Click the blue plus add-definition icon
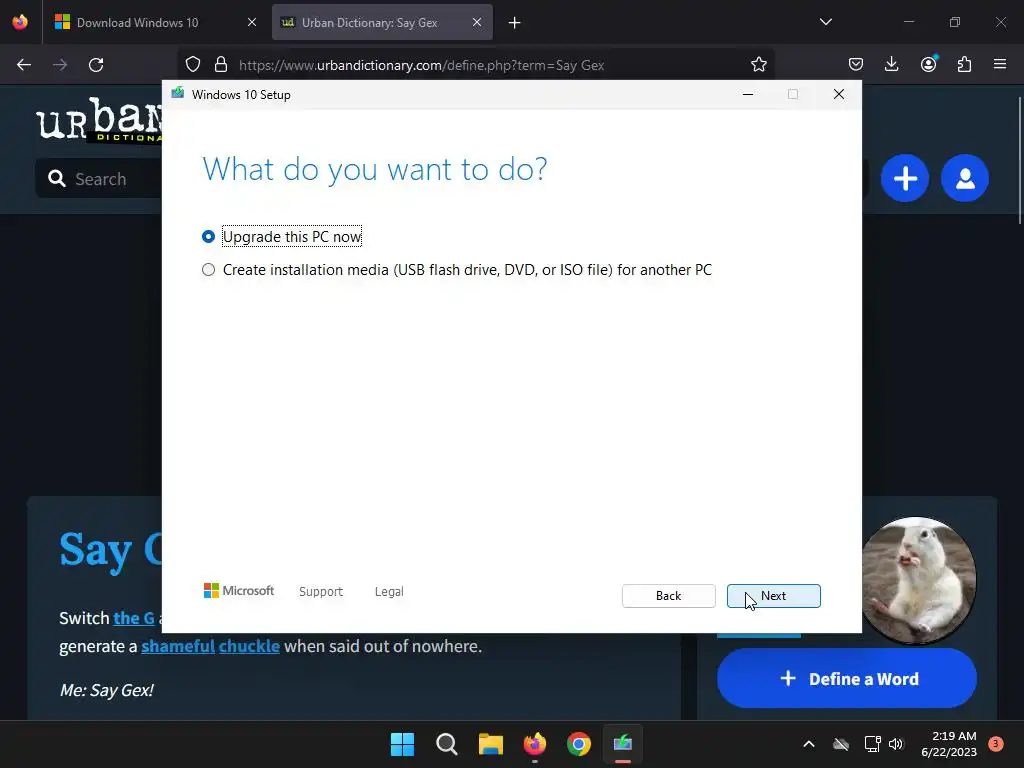Image resolution: width=1024 pixels, height=768 pixels. click(904, 178)
